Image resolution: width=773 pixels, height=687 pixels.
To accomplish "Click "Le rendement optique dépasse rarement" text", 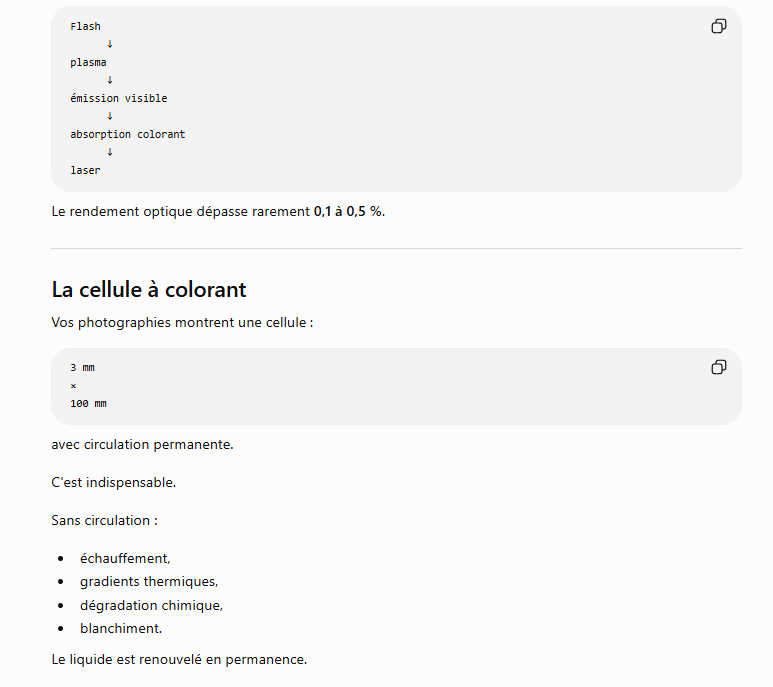I will 180,211.
